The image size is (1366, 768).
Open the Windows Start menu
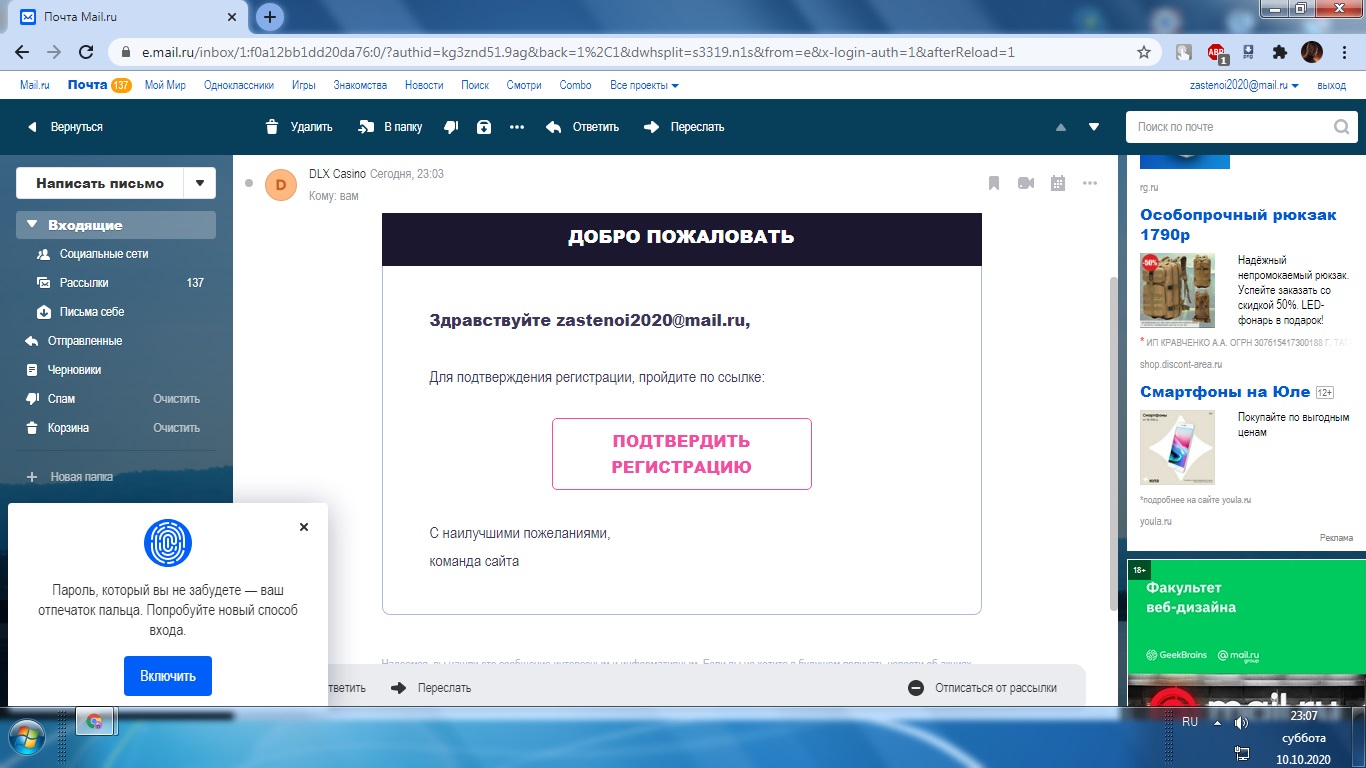coord(27,738)
